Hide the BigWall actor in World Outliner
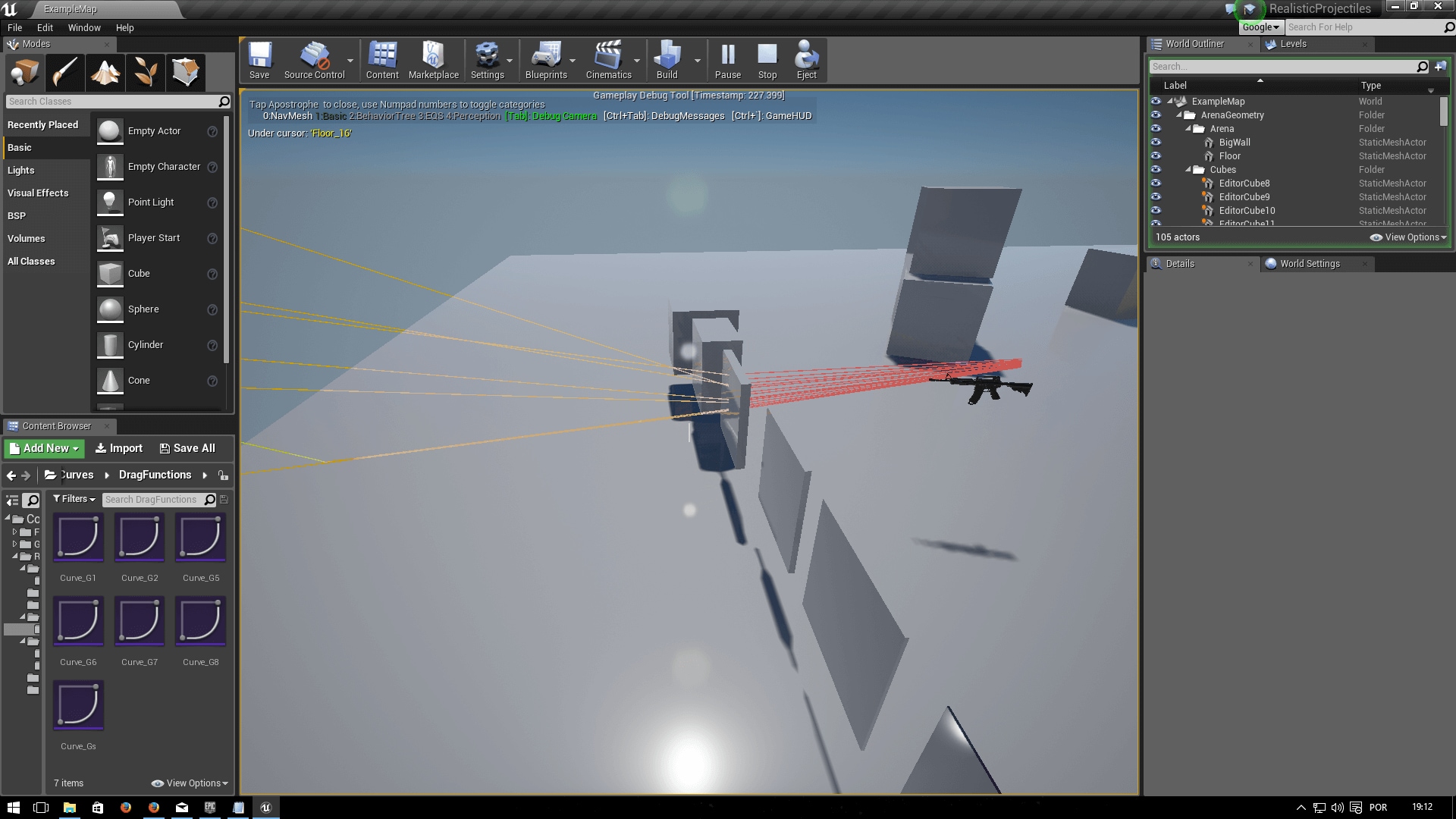The image size is (1456, 819). (x=1156, y=142)
